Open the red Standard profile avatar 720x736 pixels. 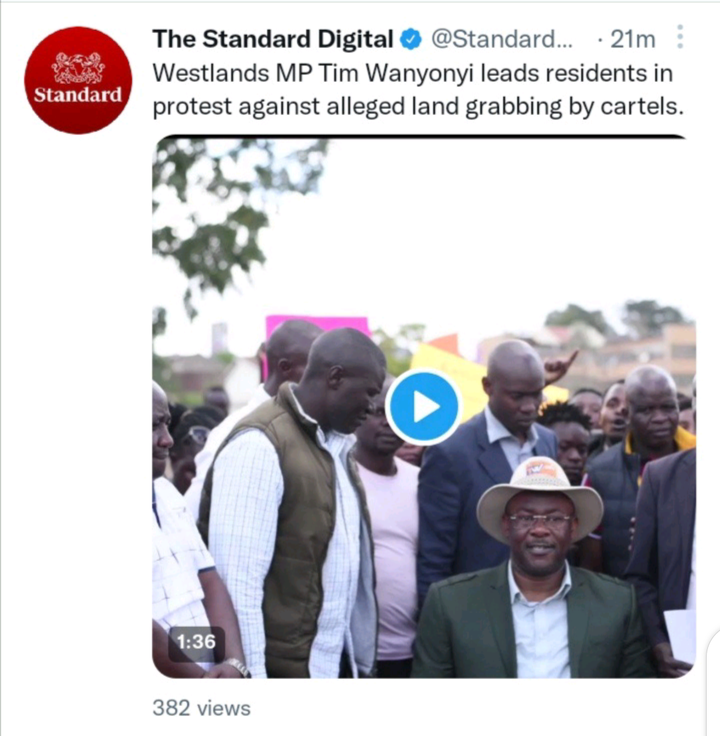click(x=78, y=80)
